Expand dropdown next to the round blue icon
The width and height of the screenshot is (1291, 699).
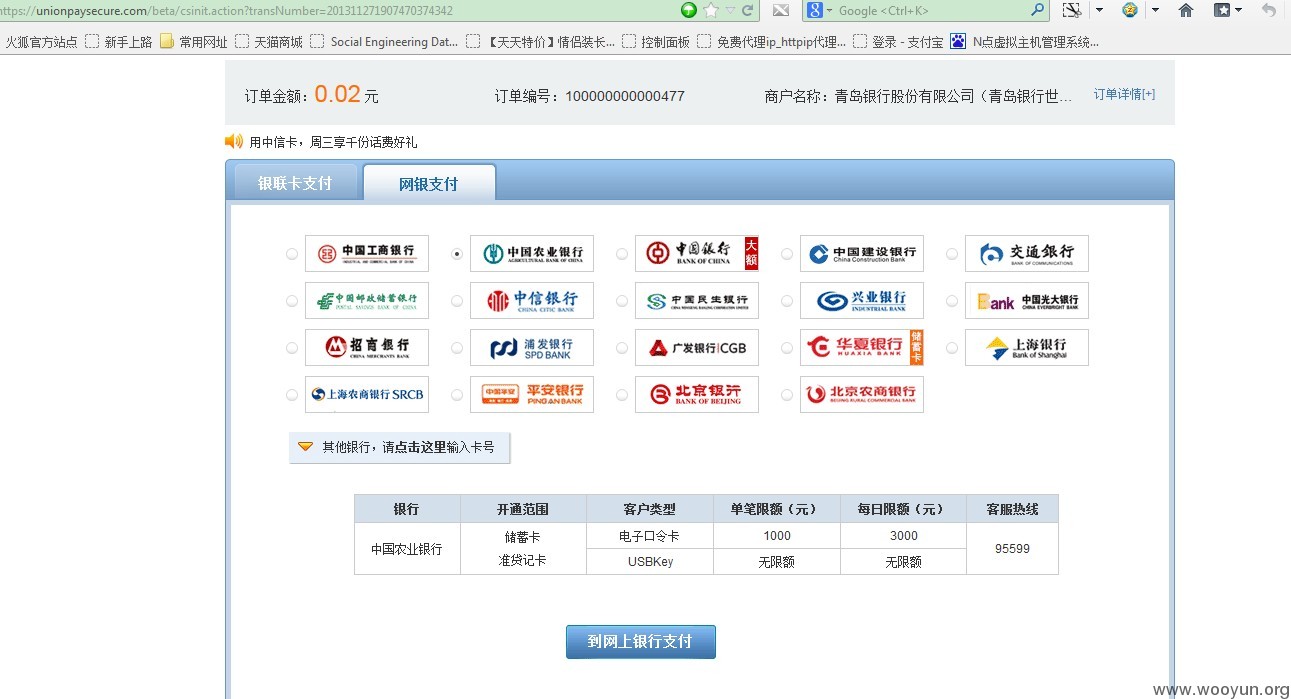point(1155,10)
